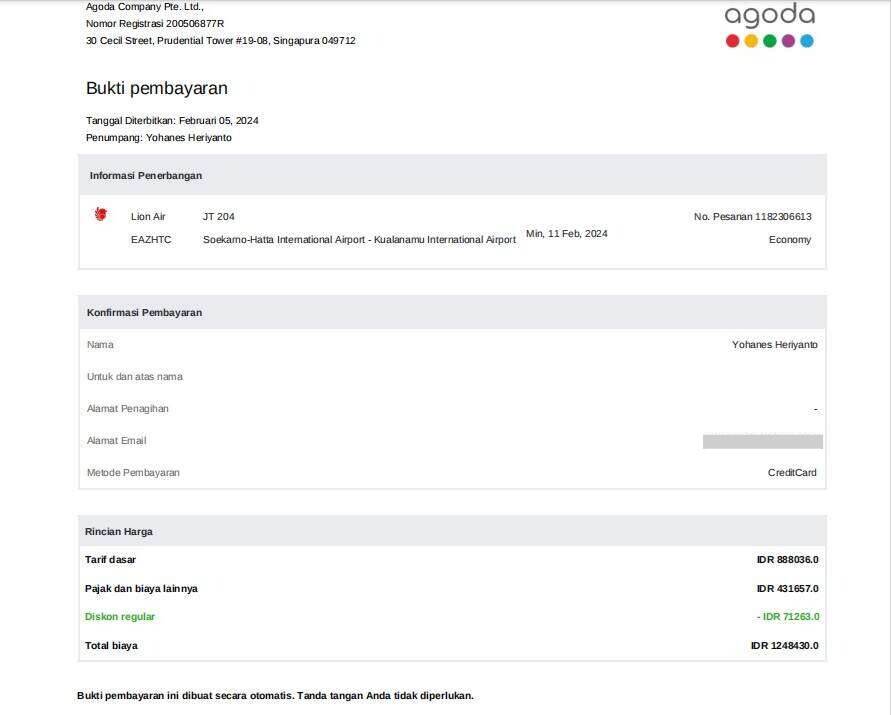Click the yellow dot under agoda logo
891x715 pixels.
[751, 41]
